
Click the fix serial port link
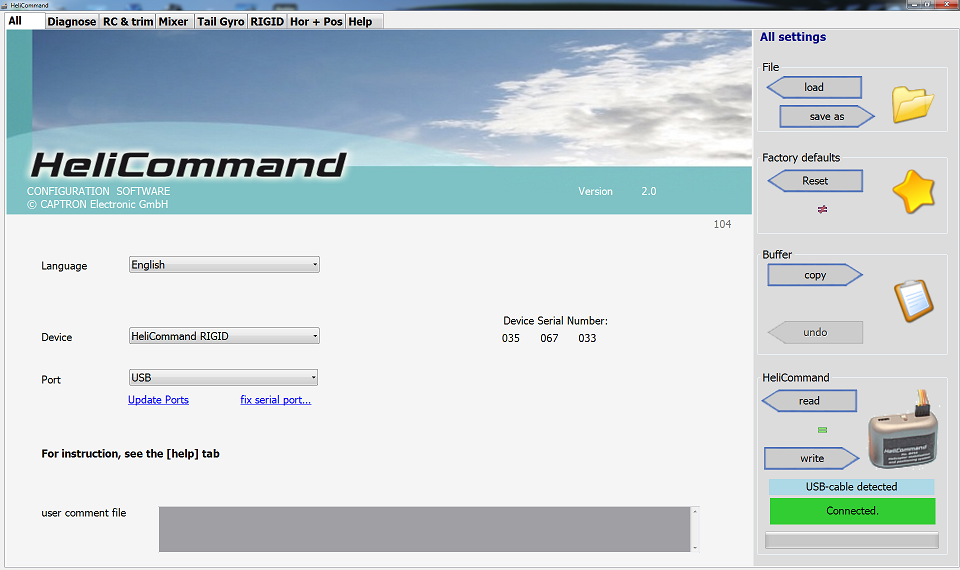coord(276,400)
